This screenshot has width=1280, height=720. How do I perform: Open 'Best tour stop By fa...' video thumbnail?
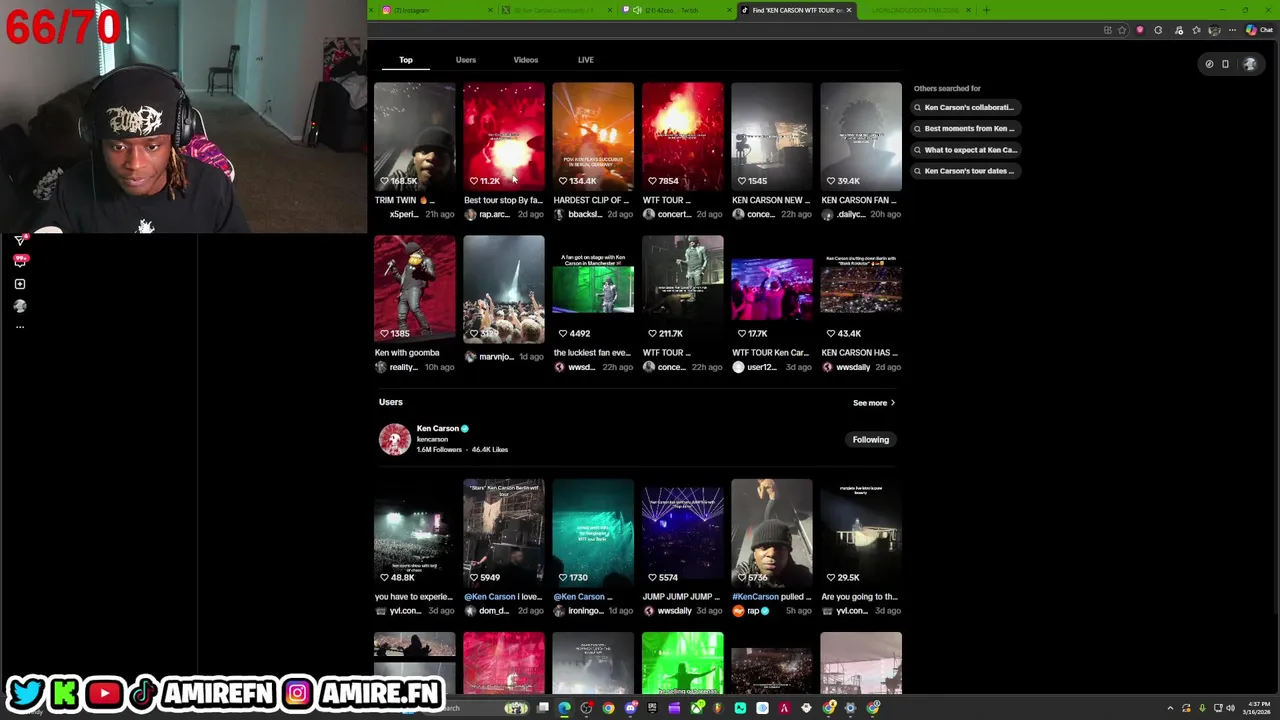pyautogui.click(x=504, y=136)
